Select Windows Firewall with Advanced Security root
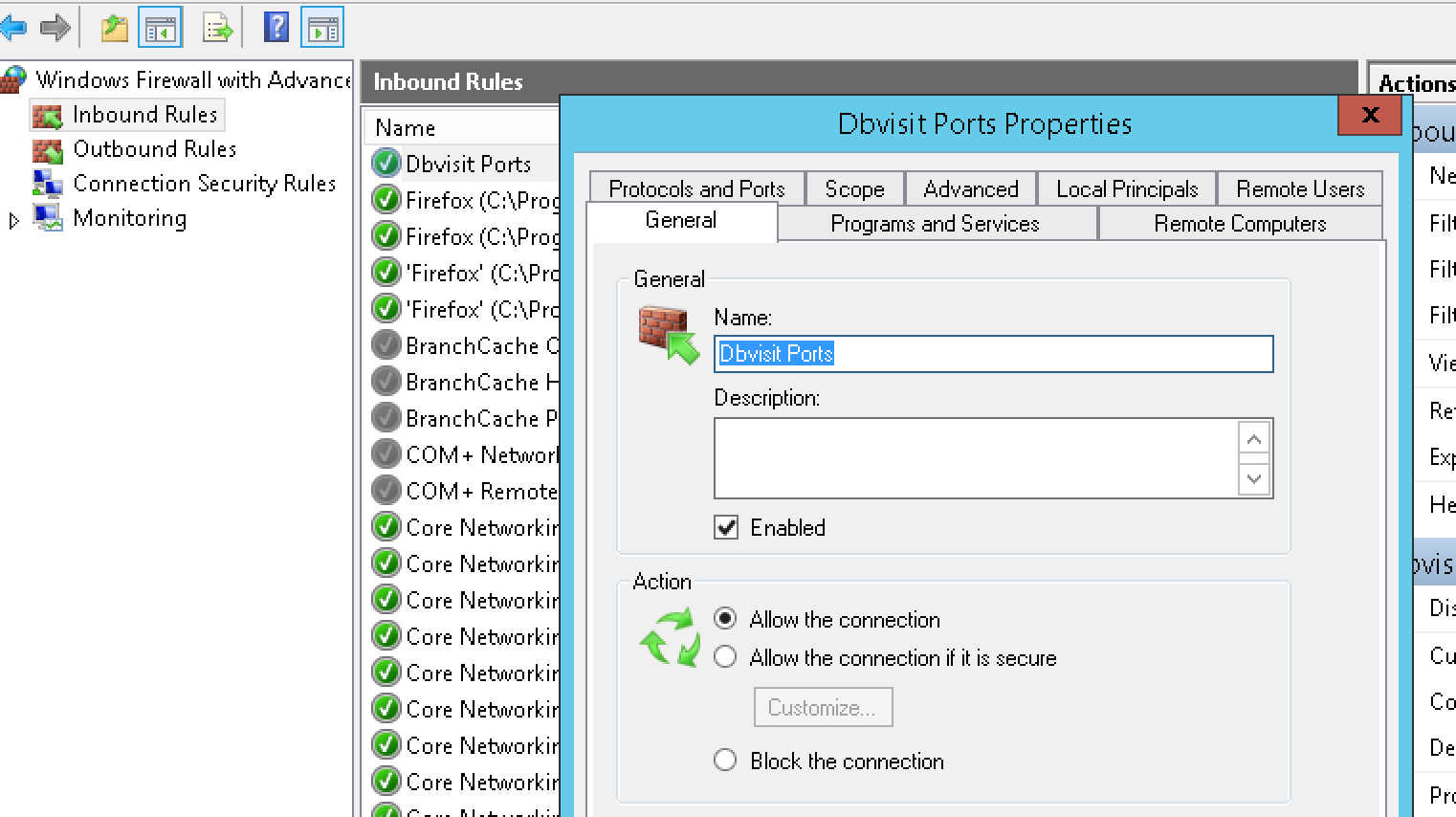 pyautogui.click(x=192, y=79)
